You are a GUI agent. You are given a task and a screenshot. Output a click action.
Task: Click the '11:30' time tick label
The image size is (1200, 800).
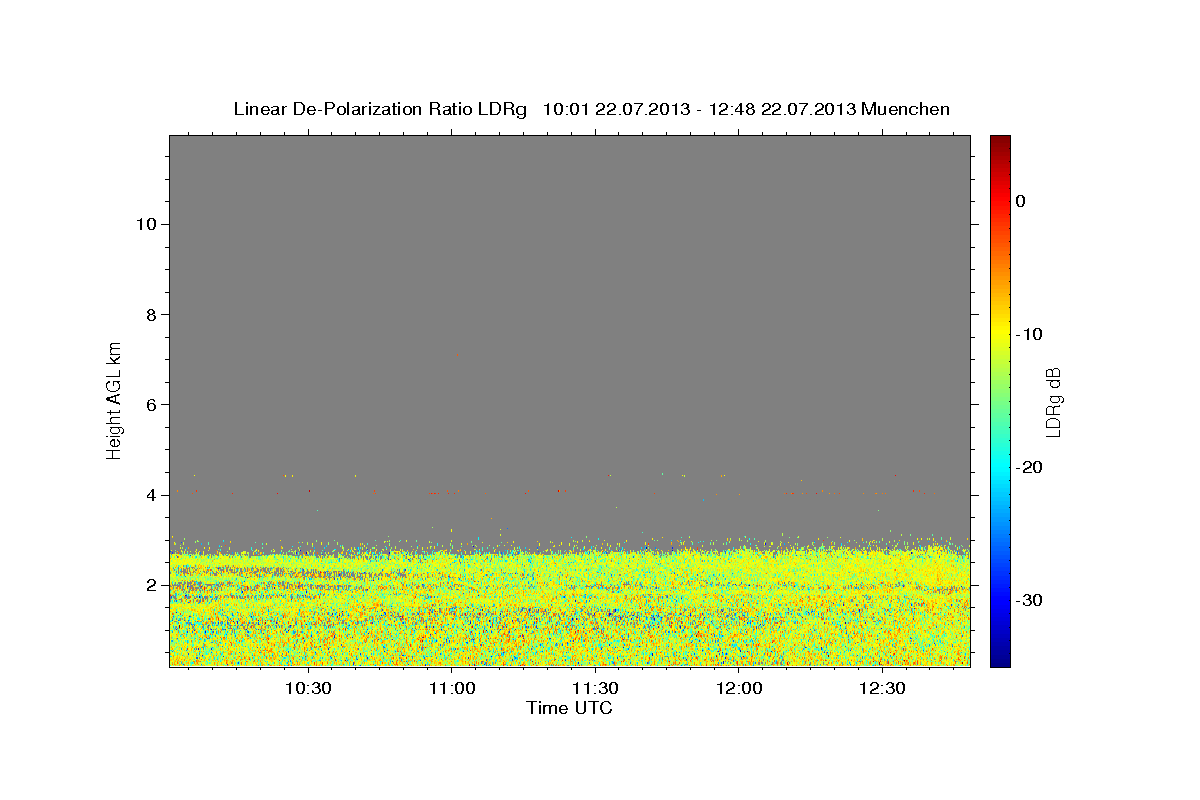click(596, 688)
